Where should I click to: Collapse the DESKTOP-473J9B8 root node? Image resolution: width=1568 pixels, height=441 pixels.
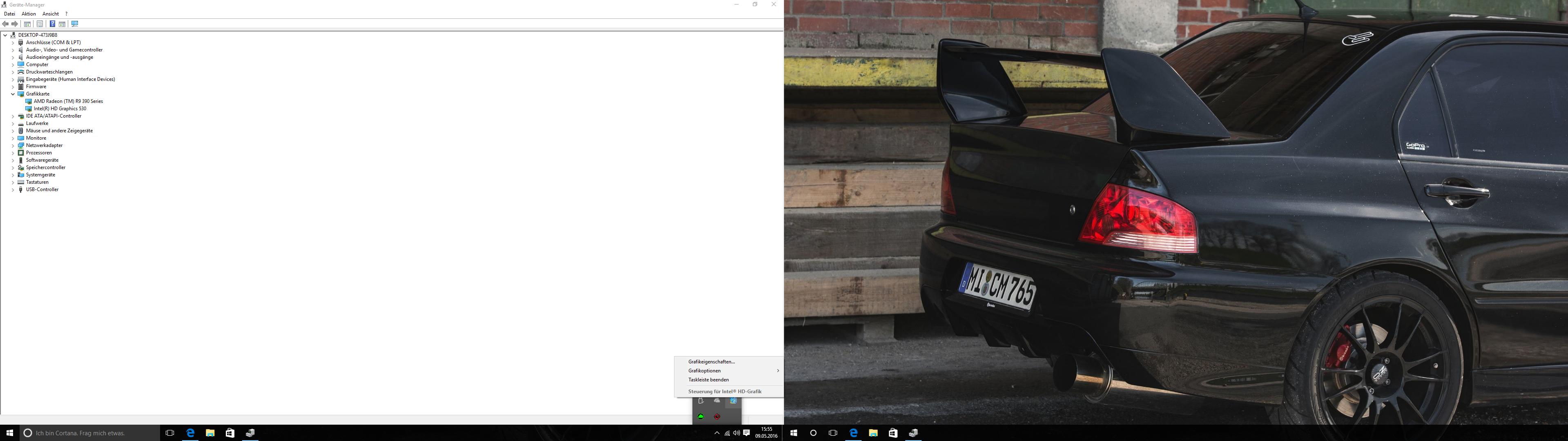click(x=5, y=35)
